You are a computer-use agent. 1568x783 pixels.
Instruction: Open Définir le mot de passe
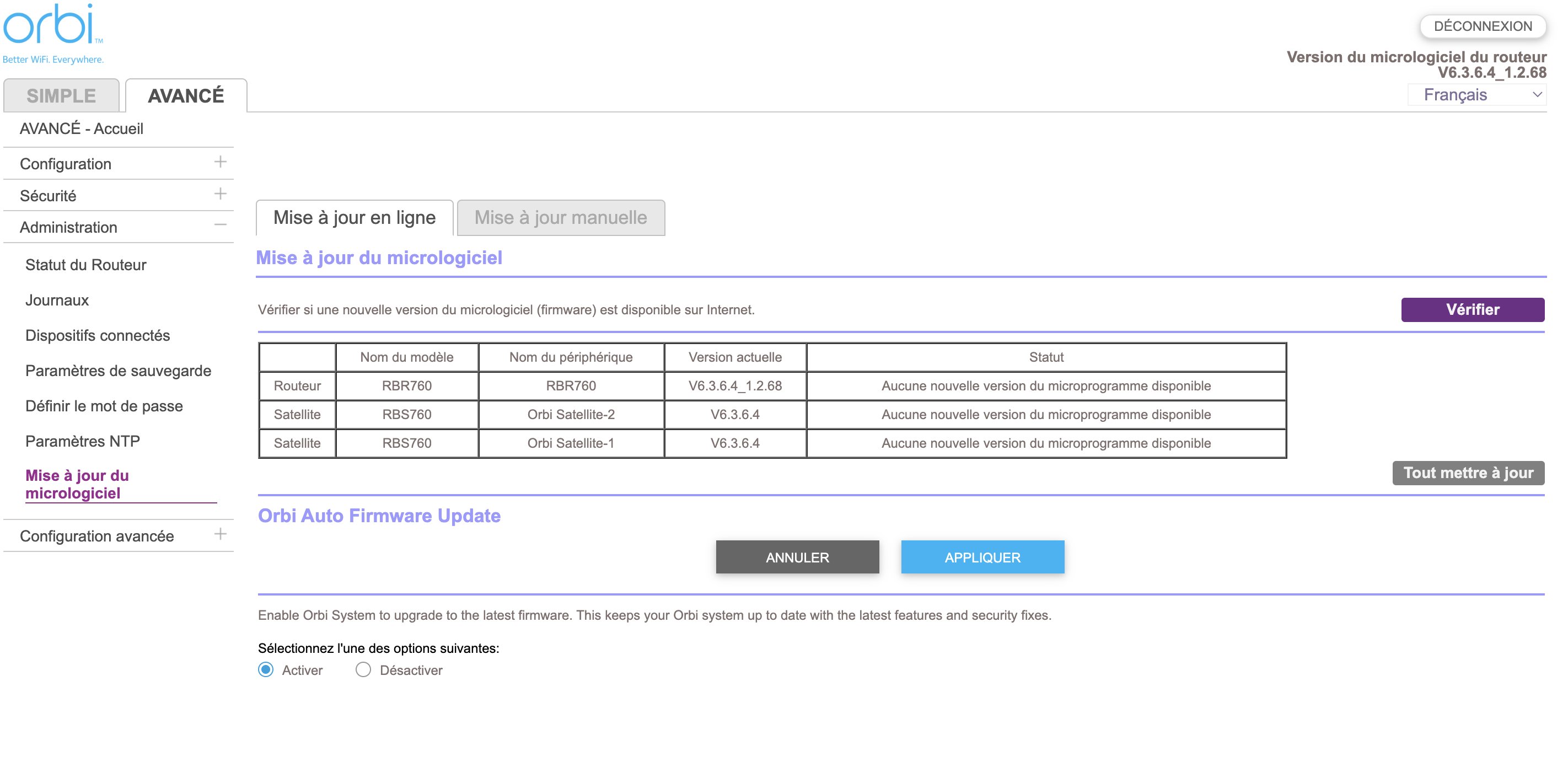click(104, 406)
